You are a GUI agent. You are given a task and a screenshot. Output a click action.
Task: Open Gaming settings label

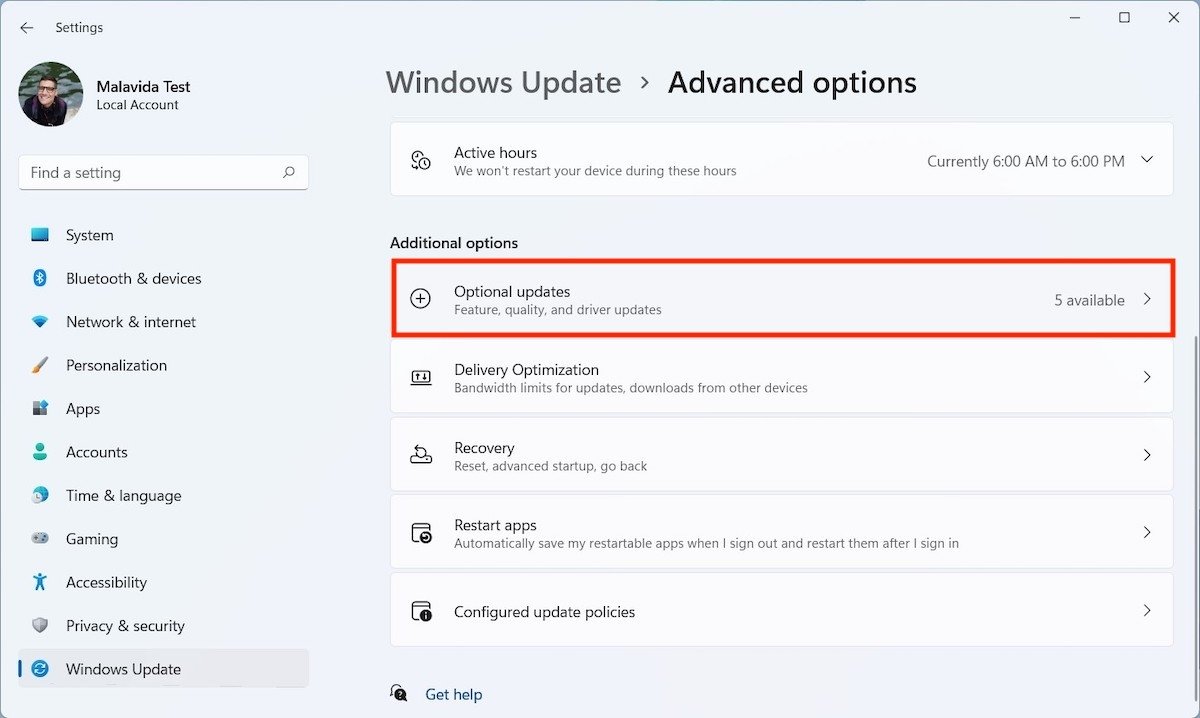[92, 539]
